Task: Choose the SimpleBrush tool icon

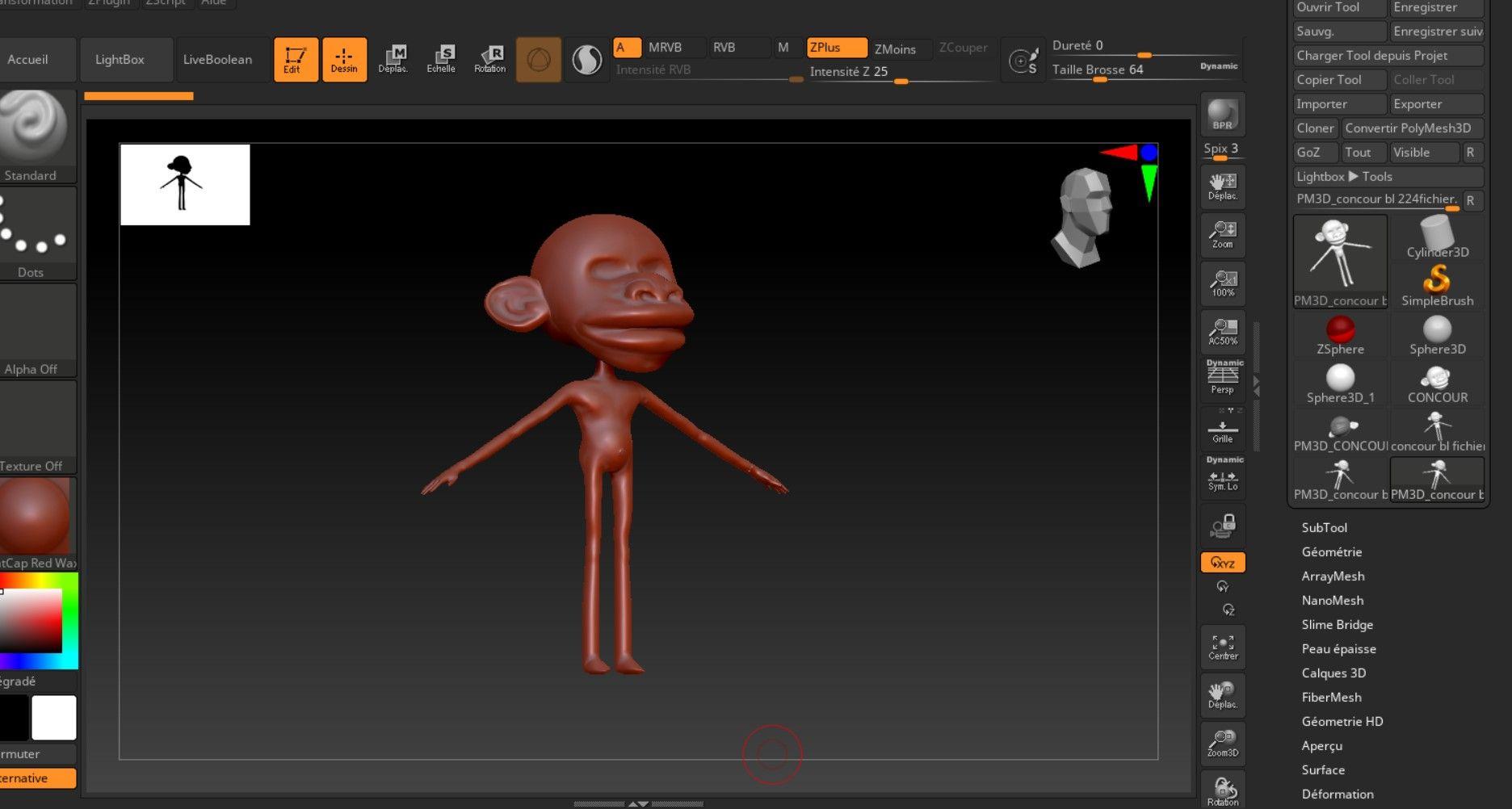Action: 1437,287
